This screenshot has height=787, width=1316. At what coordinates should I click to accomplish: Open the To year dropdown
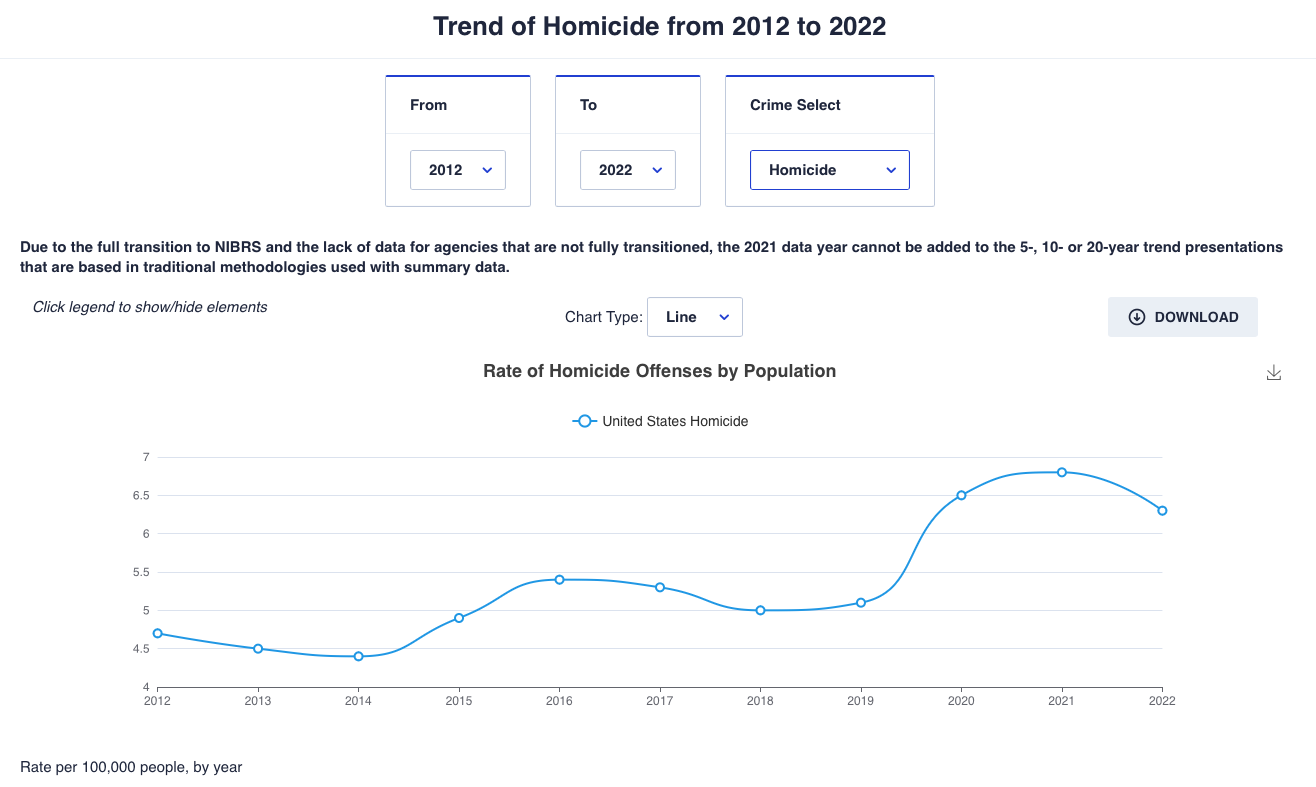coord(628,170)
